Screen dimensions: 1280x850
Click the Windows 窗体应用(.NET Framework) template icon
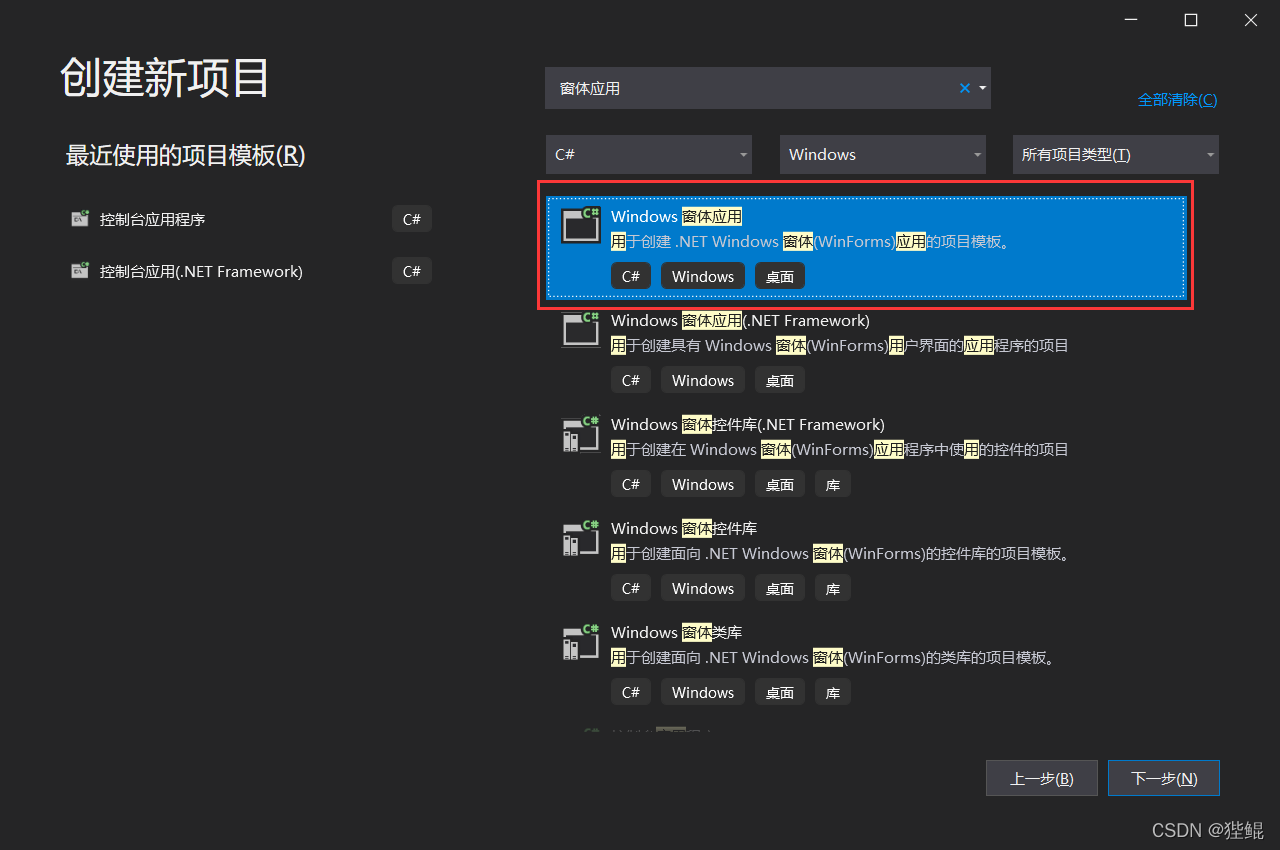(580, 330)
